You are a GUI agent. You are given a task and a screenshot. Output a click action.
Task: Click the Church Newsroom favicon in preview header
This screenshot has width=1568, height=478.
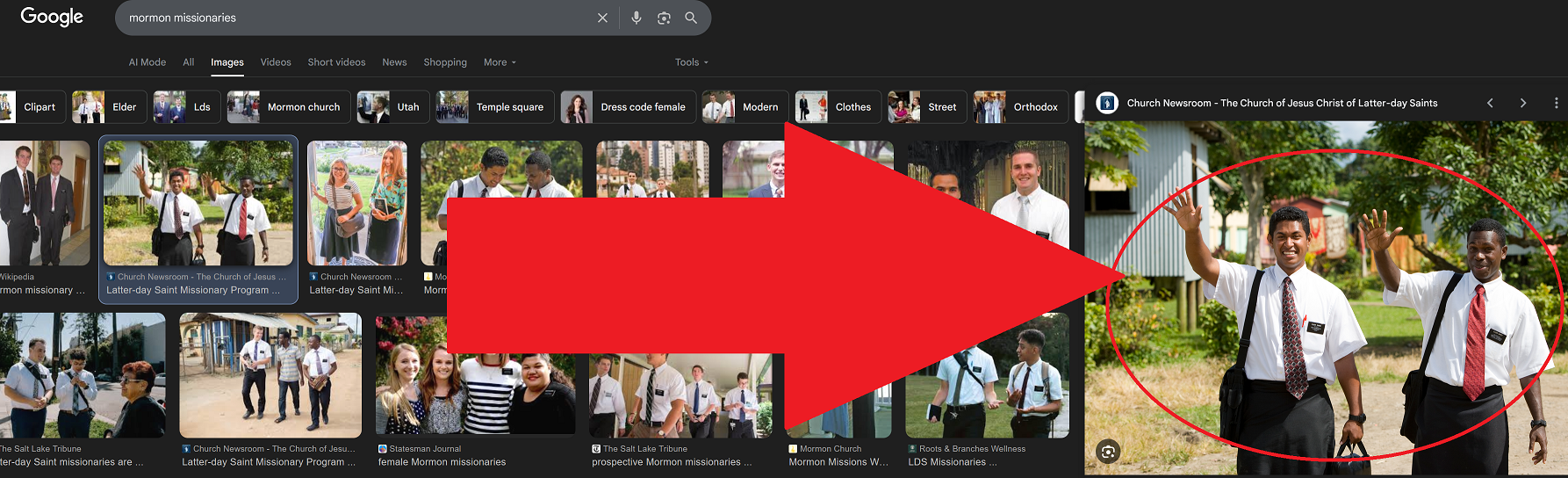[1107, 103]
